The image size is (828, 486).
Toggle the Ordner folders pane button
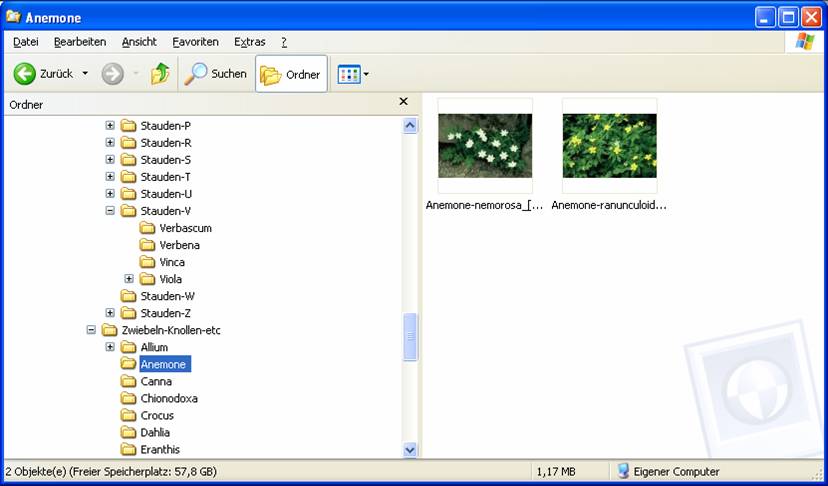coord(291,74)
